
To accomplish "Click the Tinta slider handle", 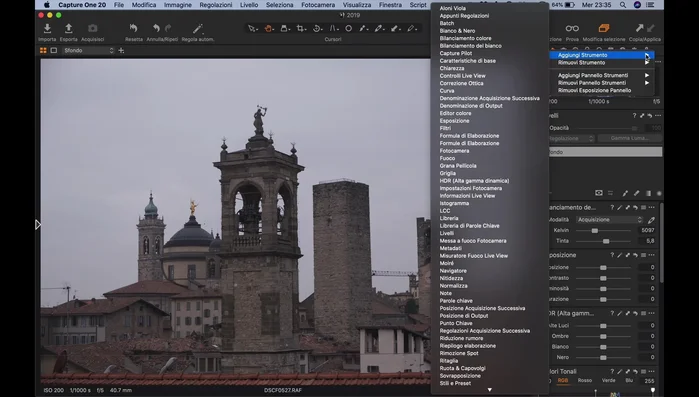I will point(606,241).
